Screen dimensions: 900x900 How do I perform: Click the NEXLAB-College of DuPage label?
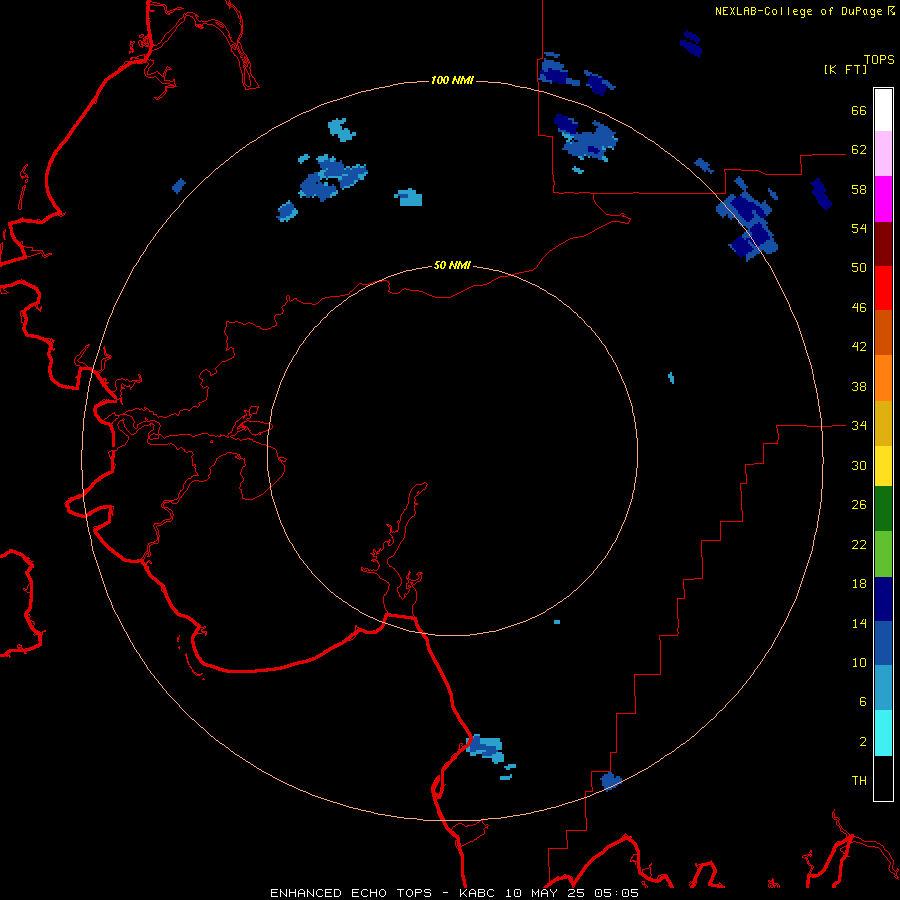pos(799,11)
